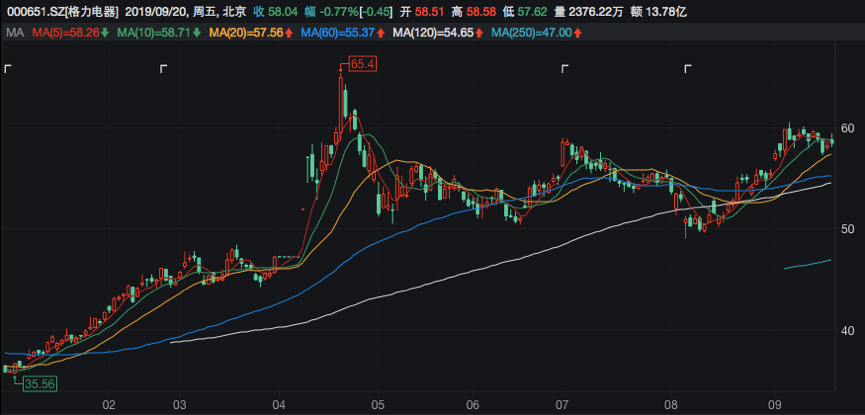Toggle the MA(20) orange average line
The image size is (865, 415).
249,33
